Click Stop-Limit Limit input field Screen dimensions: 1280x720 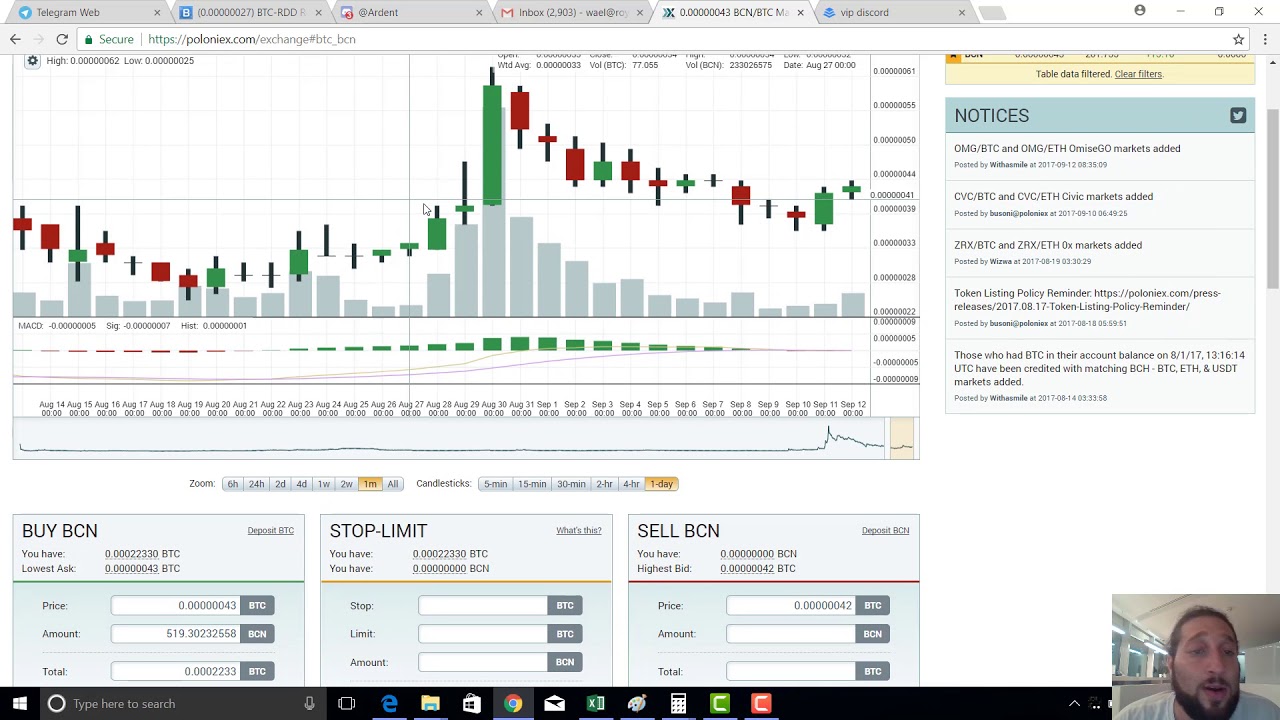click(483, 634)
